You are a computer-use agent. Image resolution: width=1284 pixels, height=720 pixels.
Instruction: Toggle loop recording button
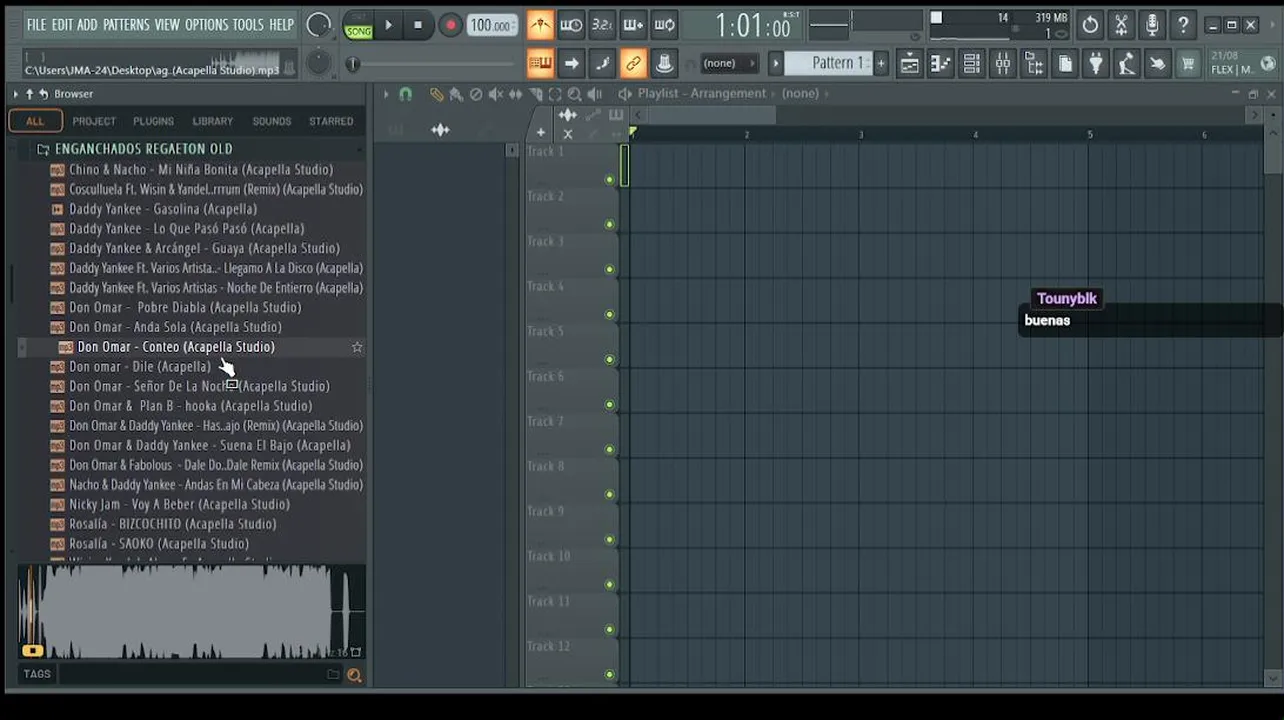coord(665,25)
